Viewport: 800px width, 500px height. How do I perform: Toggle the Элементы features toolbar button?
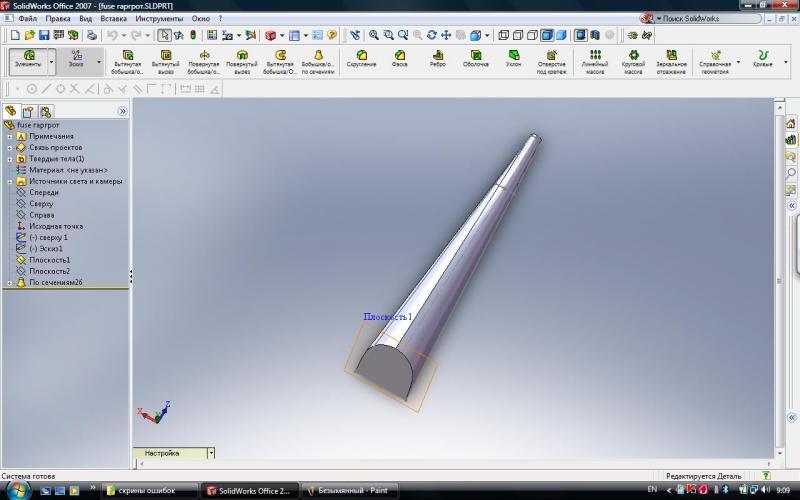[28, 59]
